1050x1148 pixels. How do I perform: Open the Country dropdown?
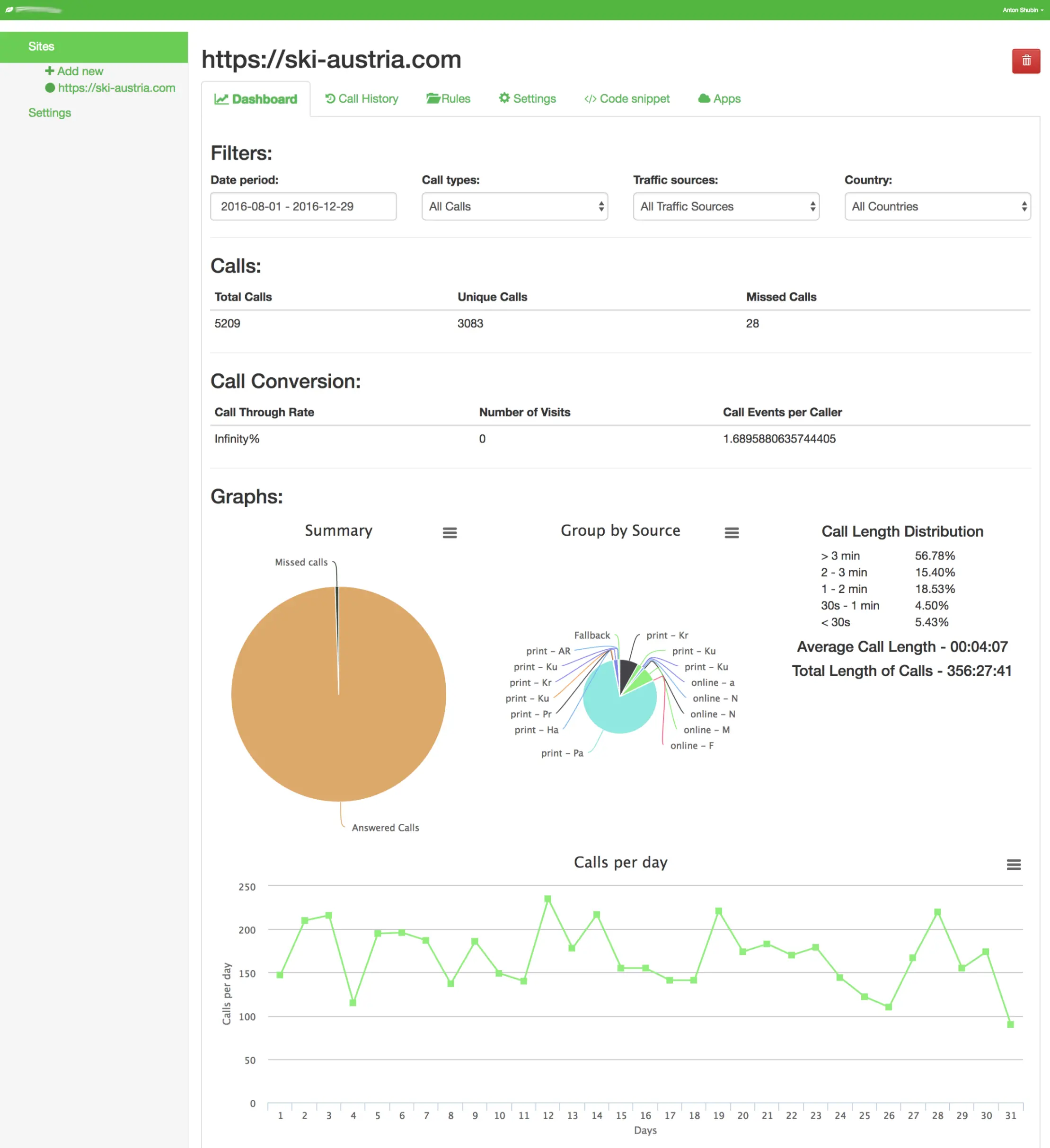pyautogui.click(x=937, y=206)
